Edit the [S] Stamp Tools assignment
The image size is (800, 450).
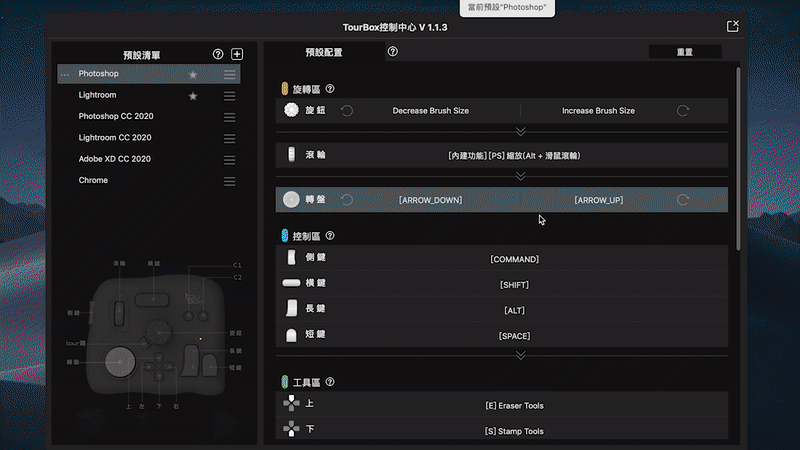point(514,431)
